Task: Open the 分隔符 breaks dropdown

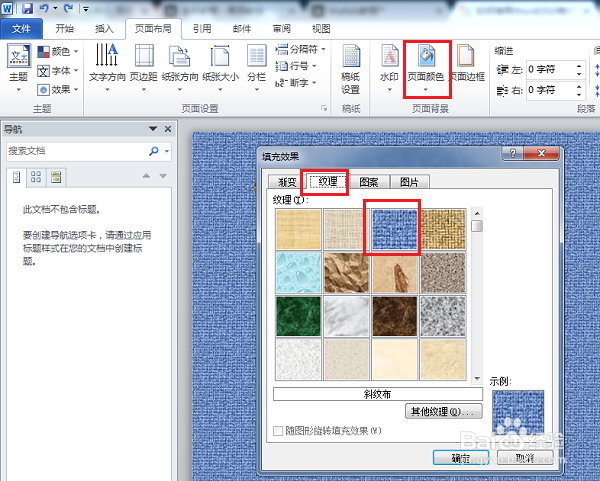Action: (300, 49)
